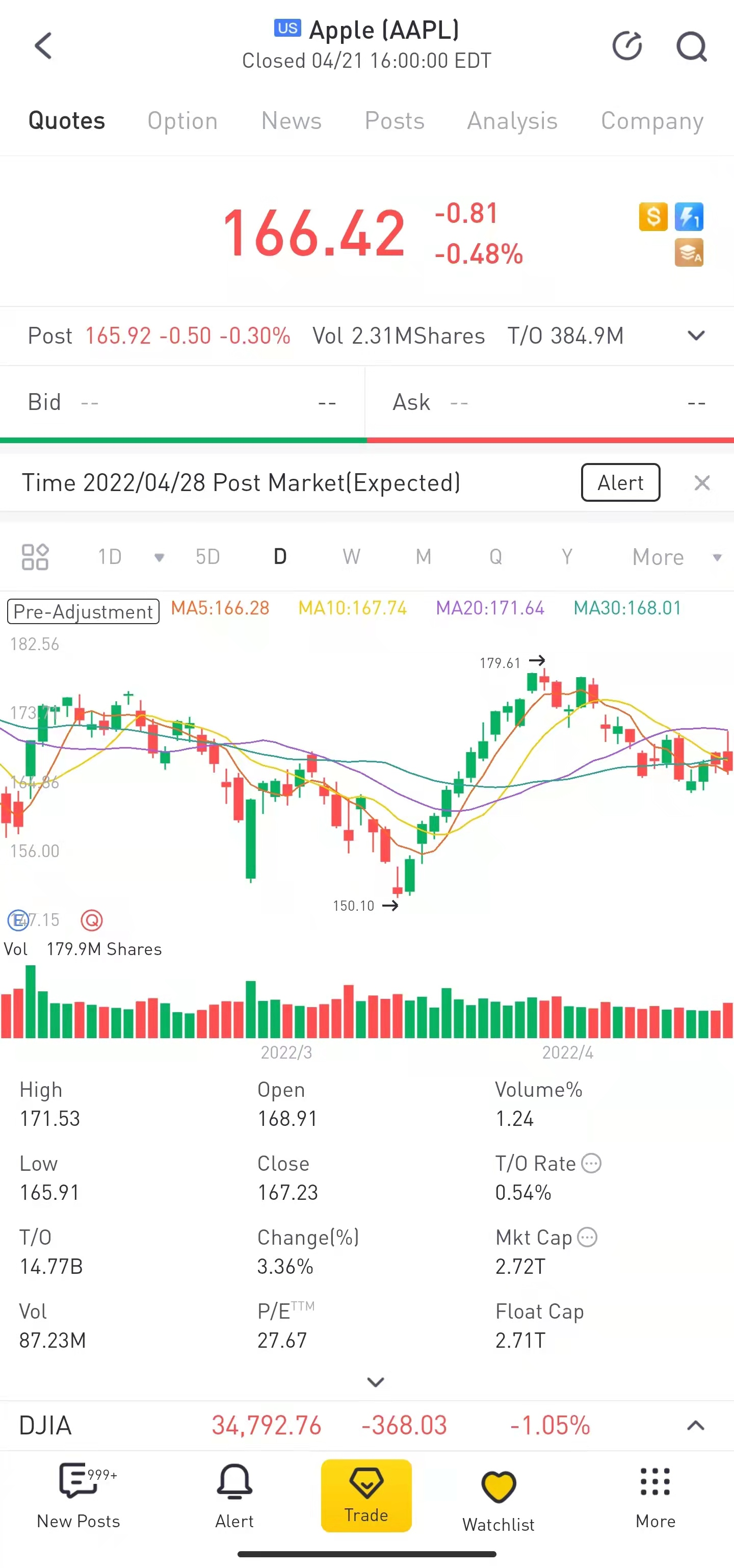Select the yearly Y chart period

tap(567, 556)
